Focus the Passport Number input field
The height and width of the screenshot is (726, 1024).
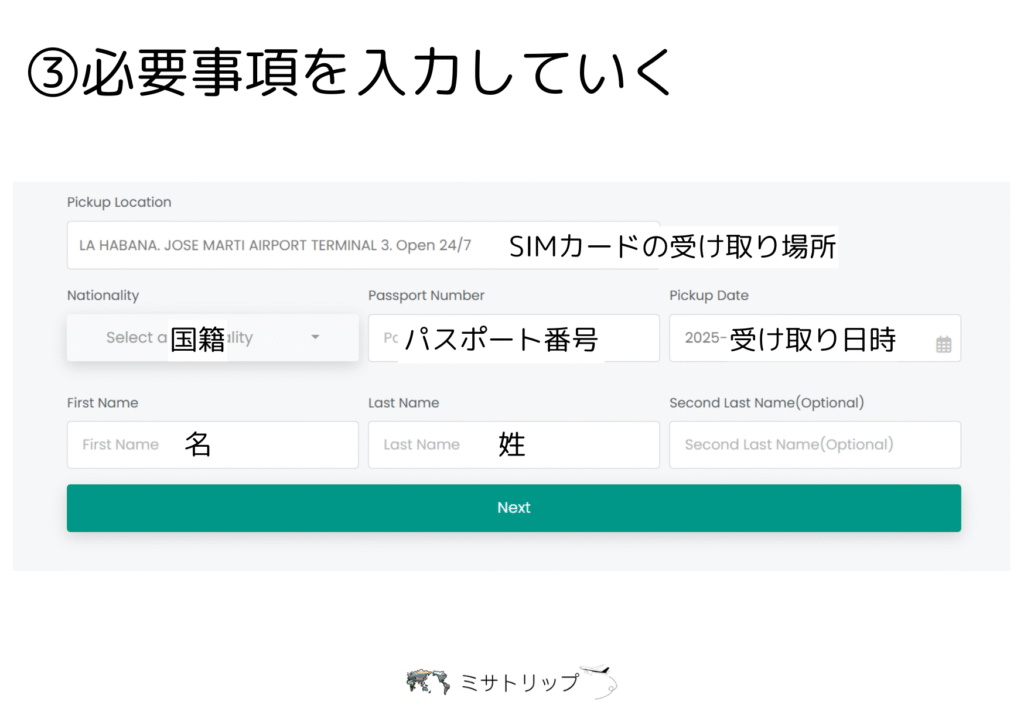pyautogui.click(x=513, y=338)
